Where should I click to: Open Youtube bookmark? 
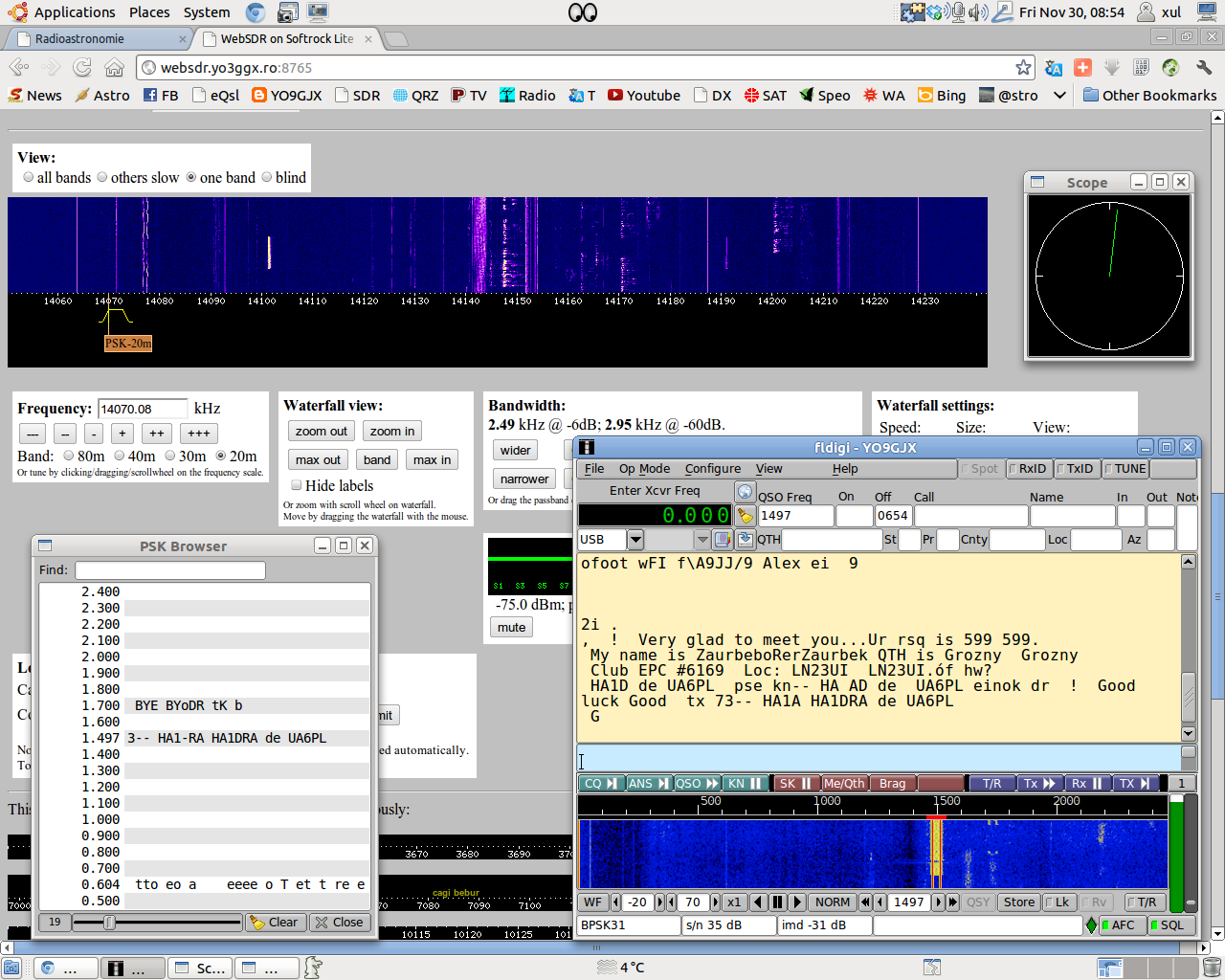[x=644, y=95]
